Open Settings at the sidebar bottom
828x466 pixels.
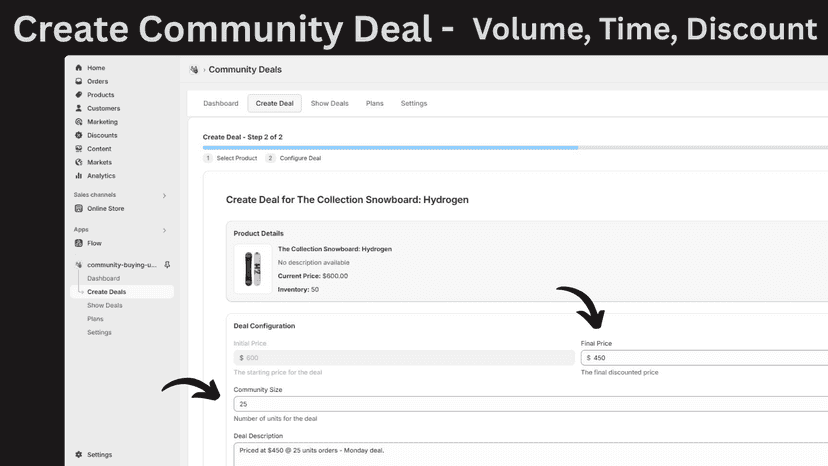click(99, 454)
